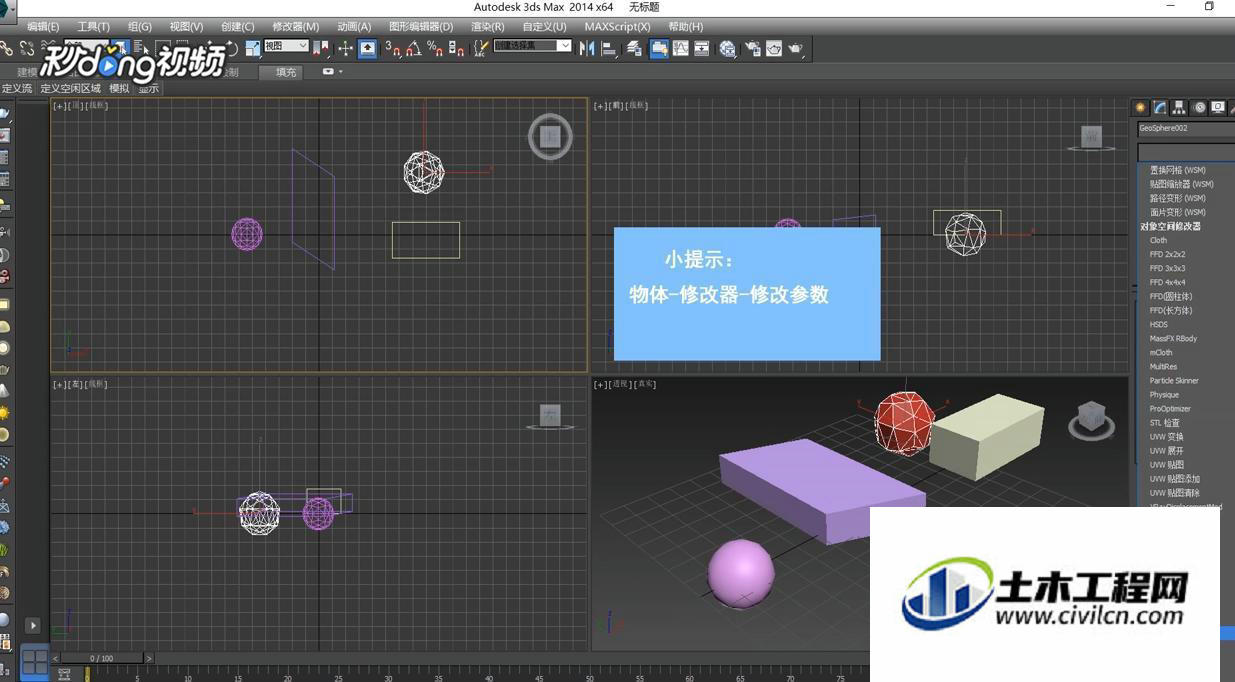Image resolution: width=1235 pixels, height=682 pixels.
Task: Open the Render Setup dialog
Action: (x=753, y=47)
